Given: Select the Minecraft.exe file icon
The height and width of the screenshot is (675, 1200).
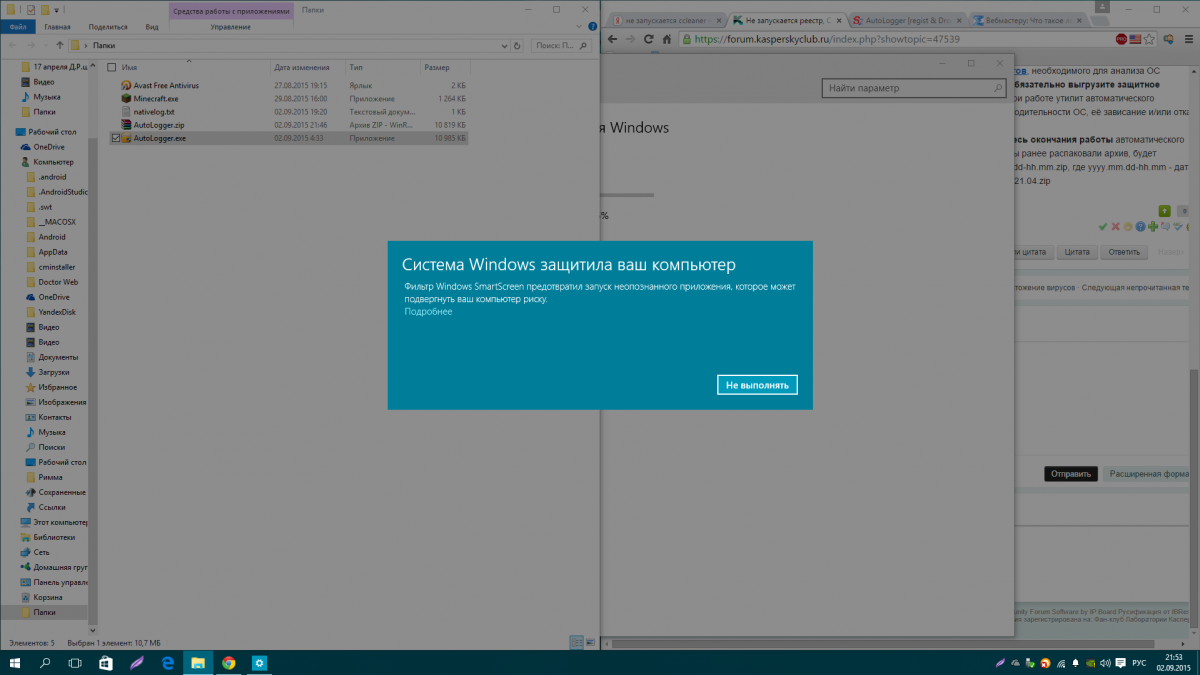Looking at the screenshot, I should click(x=126, y=99).
